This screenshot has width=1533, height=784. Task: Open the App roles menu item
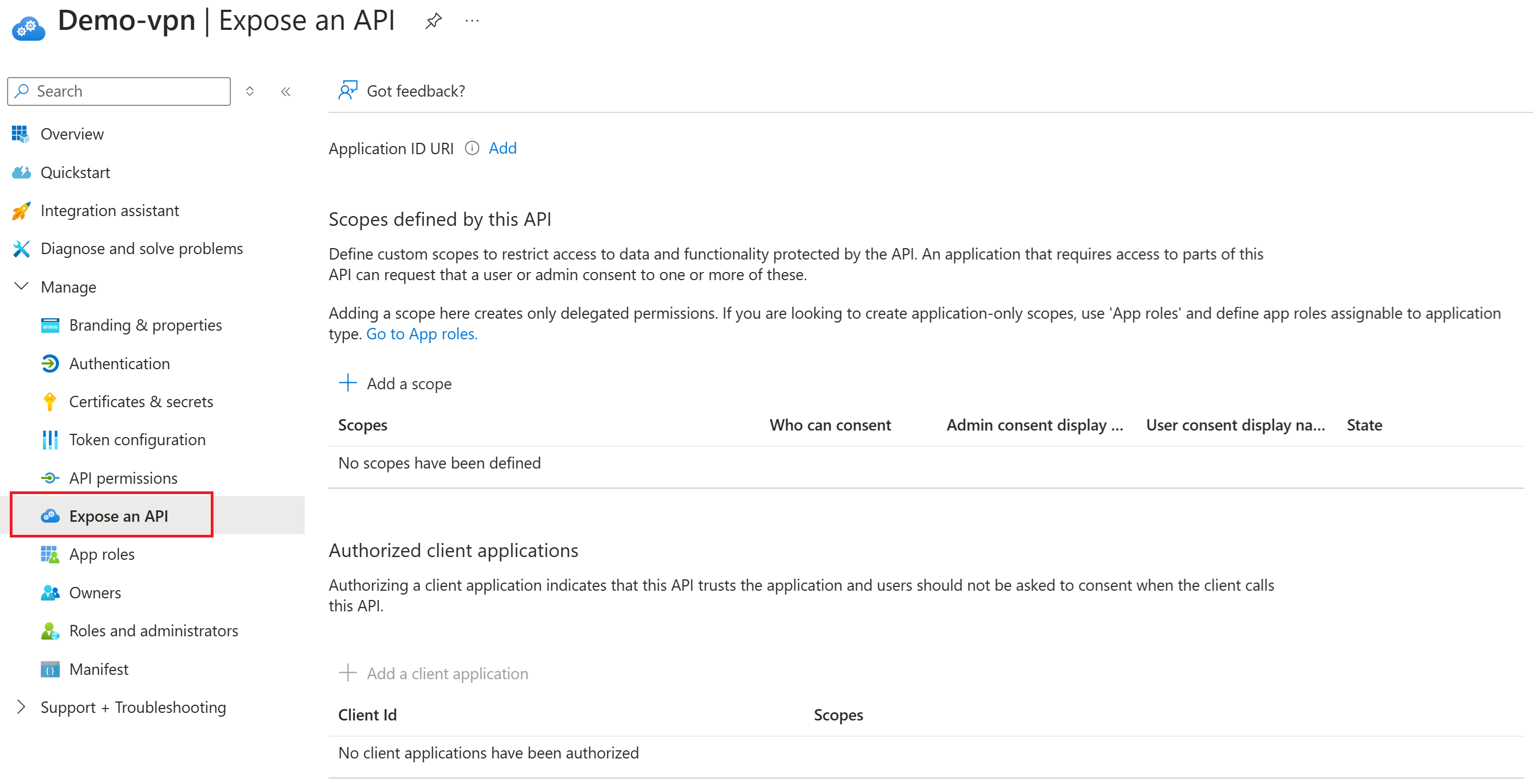click(102, 554)
